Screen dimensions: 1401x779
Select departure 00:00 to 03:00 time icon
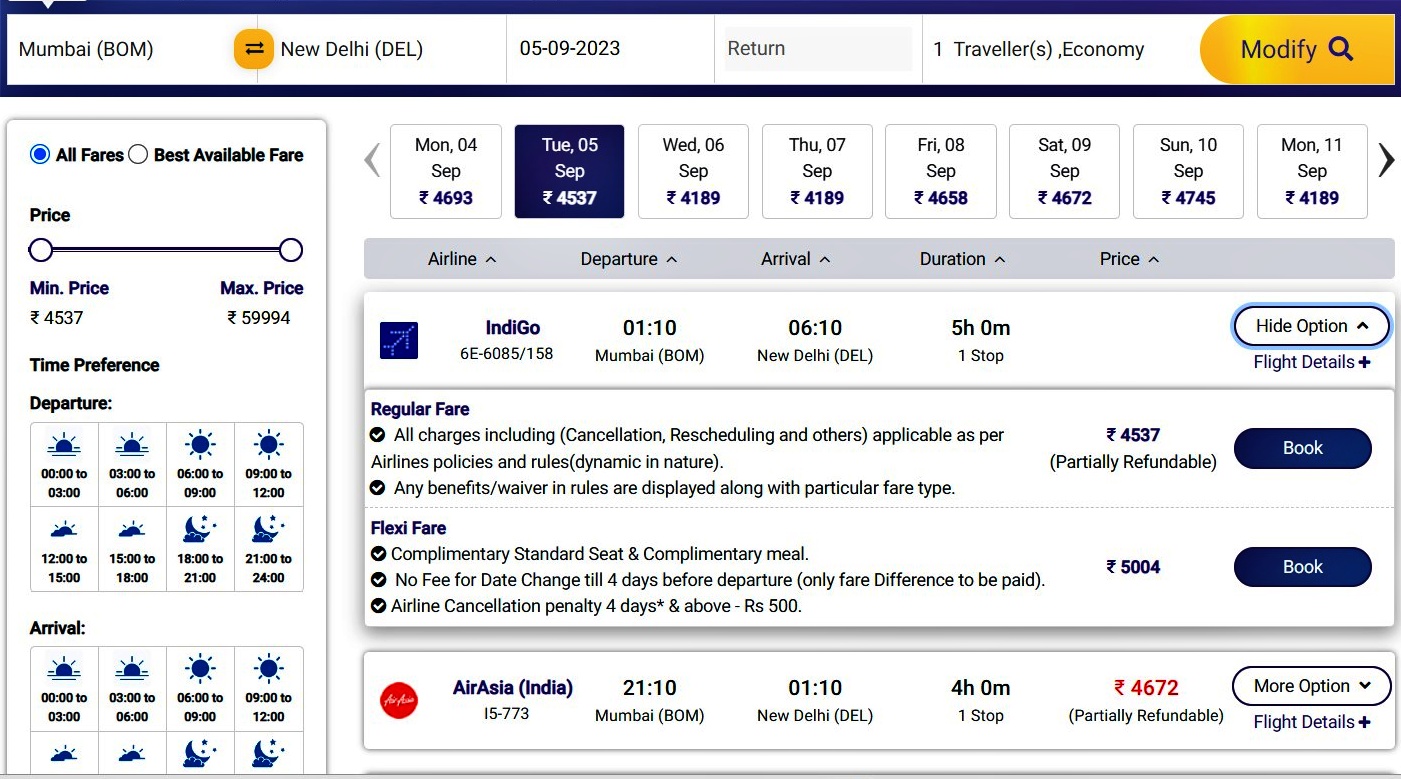point(65,446)
